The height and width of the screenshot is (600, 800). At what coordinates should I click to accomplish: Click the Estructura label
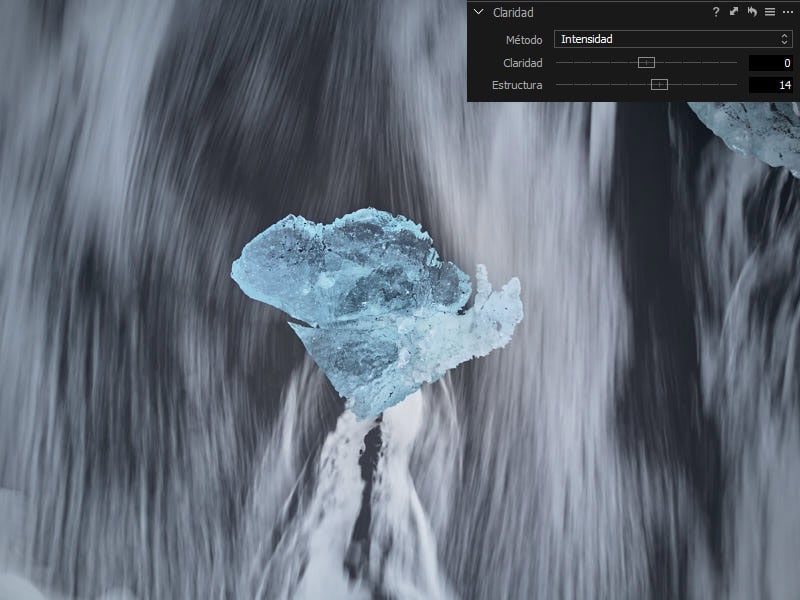click(517, 85)
